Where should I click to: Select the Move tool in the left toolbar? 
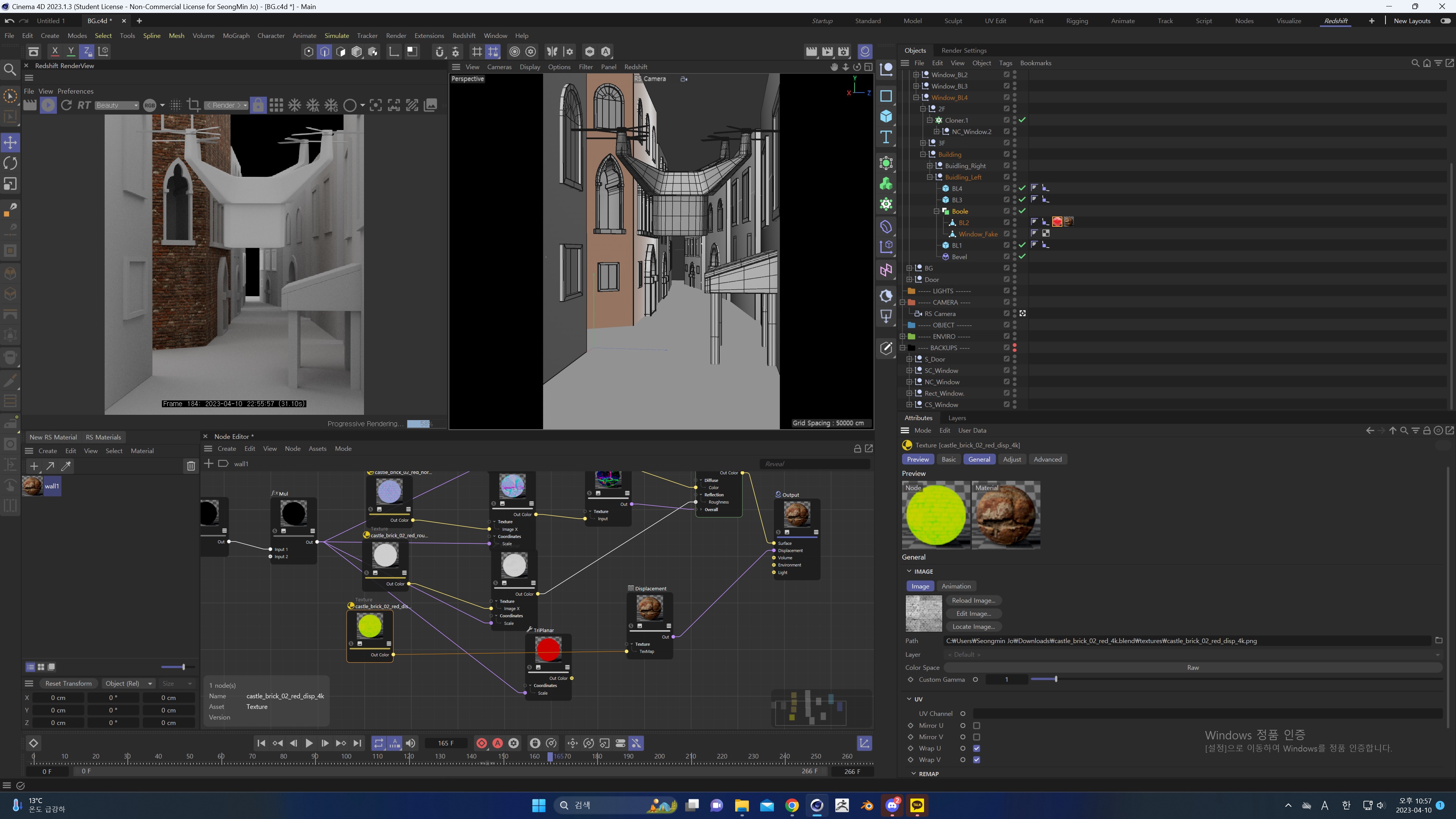coord(10,143)
